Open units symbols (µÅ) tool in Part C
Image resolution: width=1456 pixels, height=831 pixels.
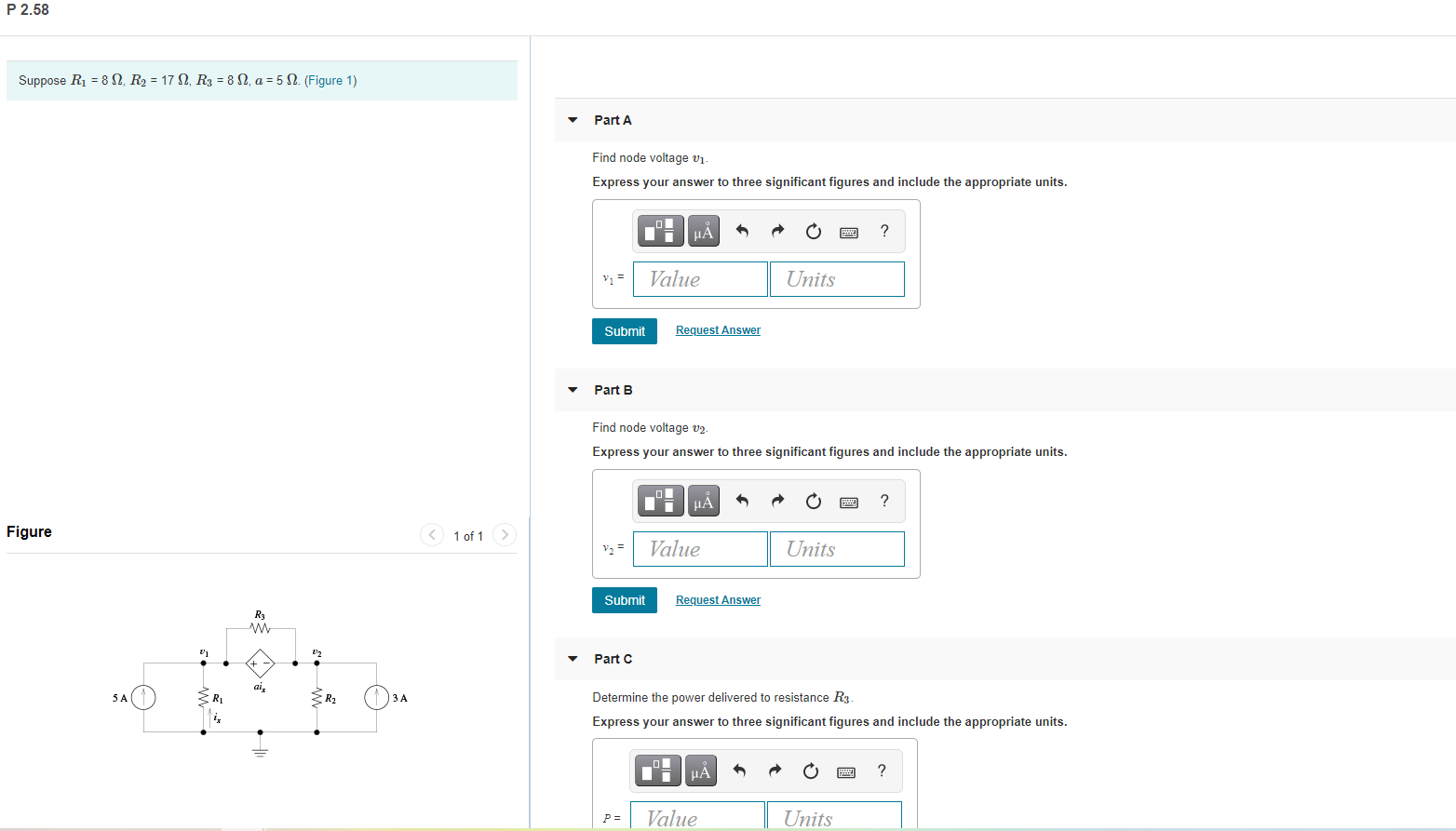click(701, 771)
